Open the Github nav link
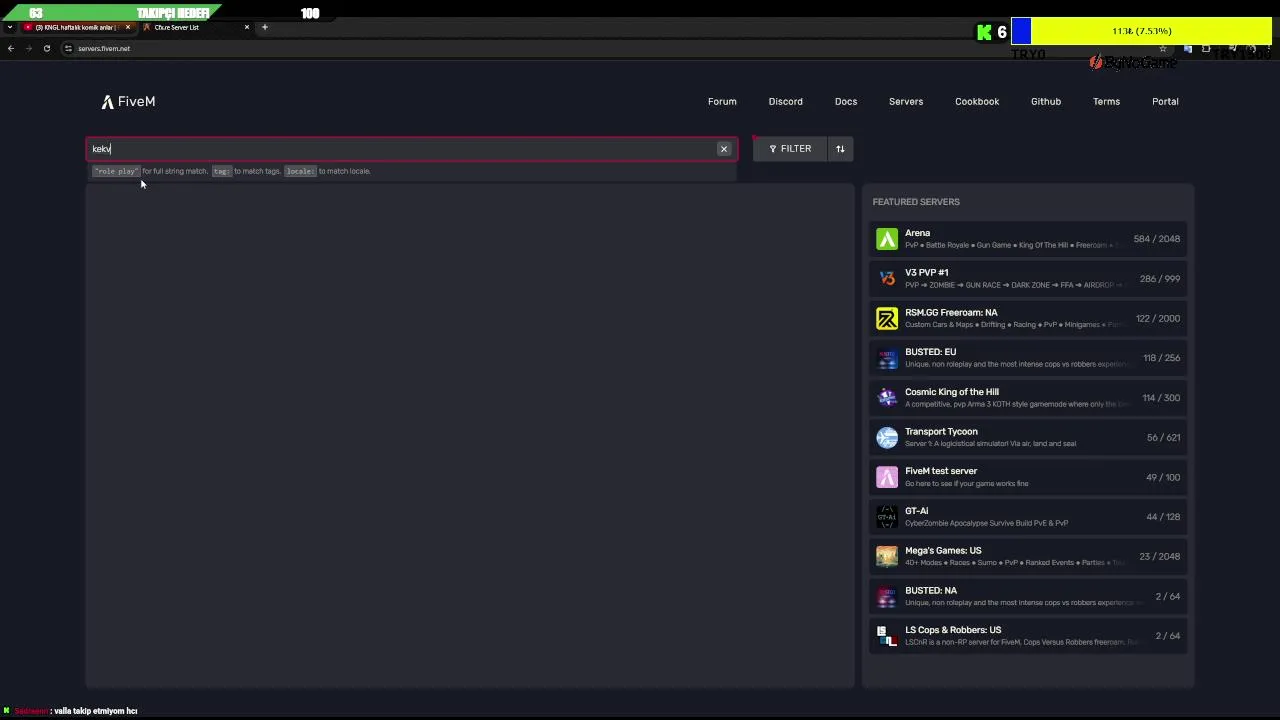1280x720 pixels. tap(1046, 101)
